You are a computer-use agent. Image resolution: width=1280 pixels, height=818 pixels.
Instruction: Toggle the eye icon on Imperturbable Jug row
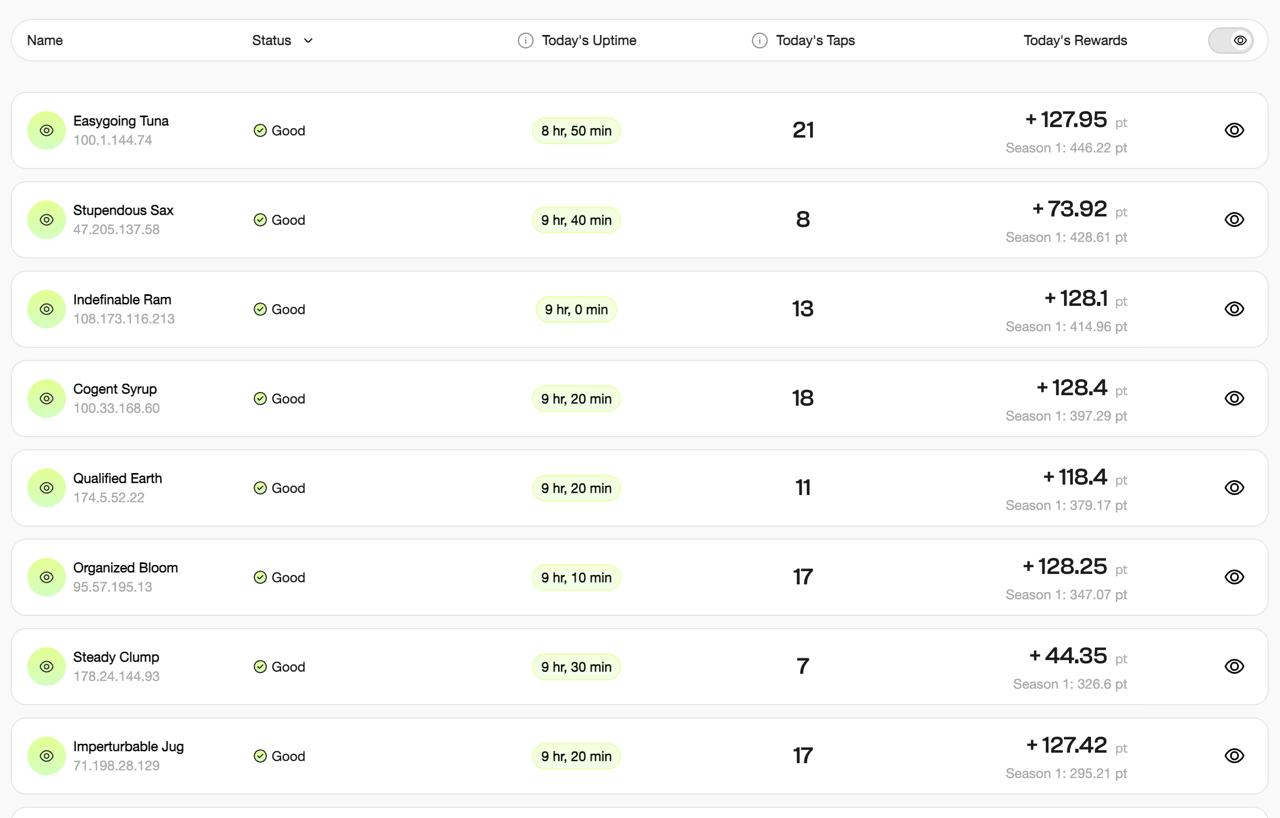click(x=1234, y=756)
